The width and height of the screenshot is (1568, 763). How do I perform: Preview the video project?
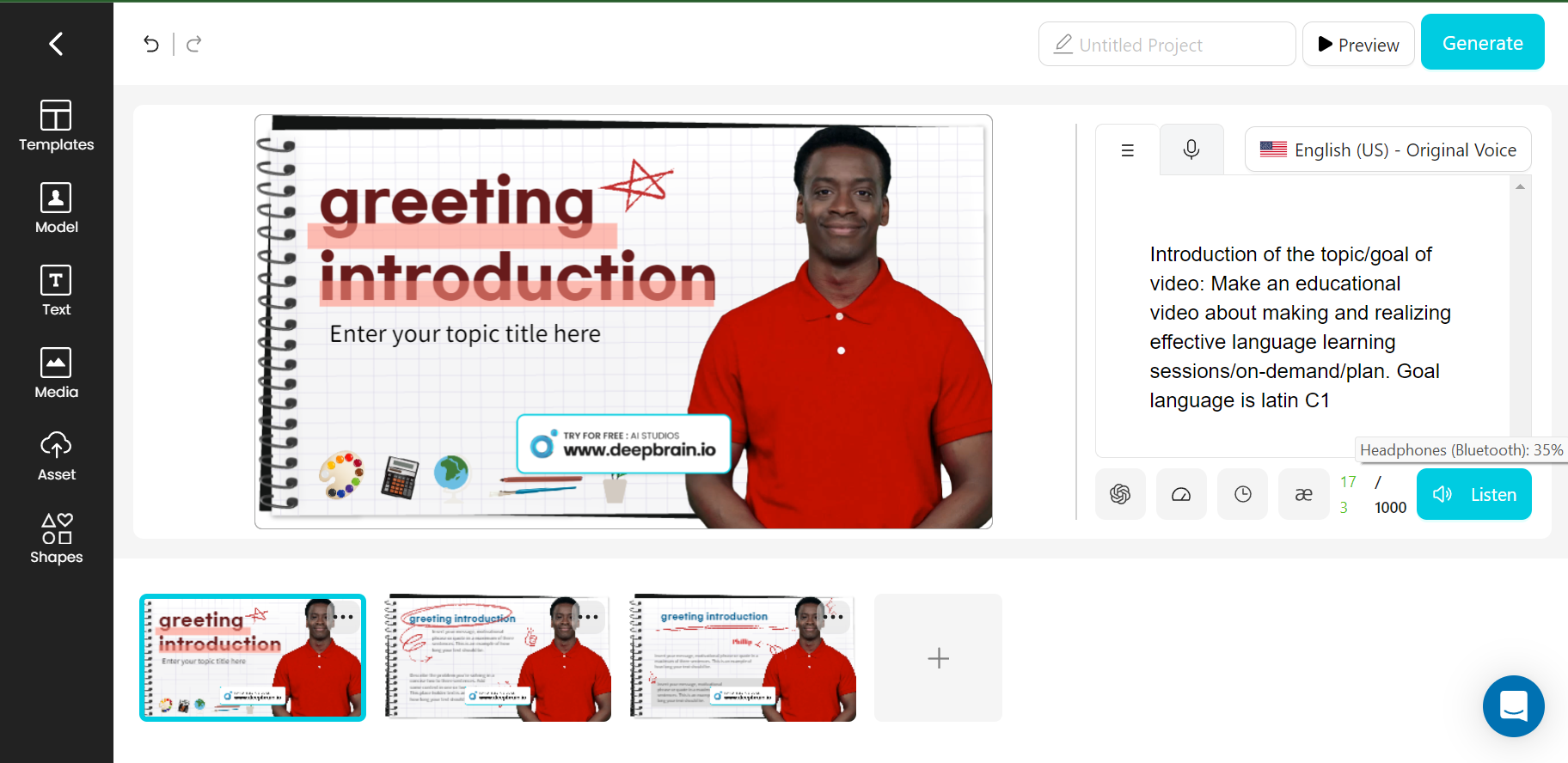(x=1358, y=44)
